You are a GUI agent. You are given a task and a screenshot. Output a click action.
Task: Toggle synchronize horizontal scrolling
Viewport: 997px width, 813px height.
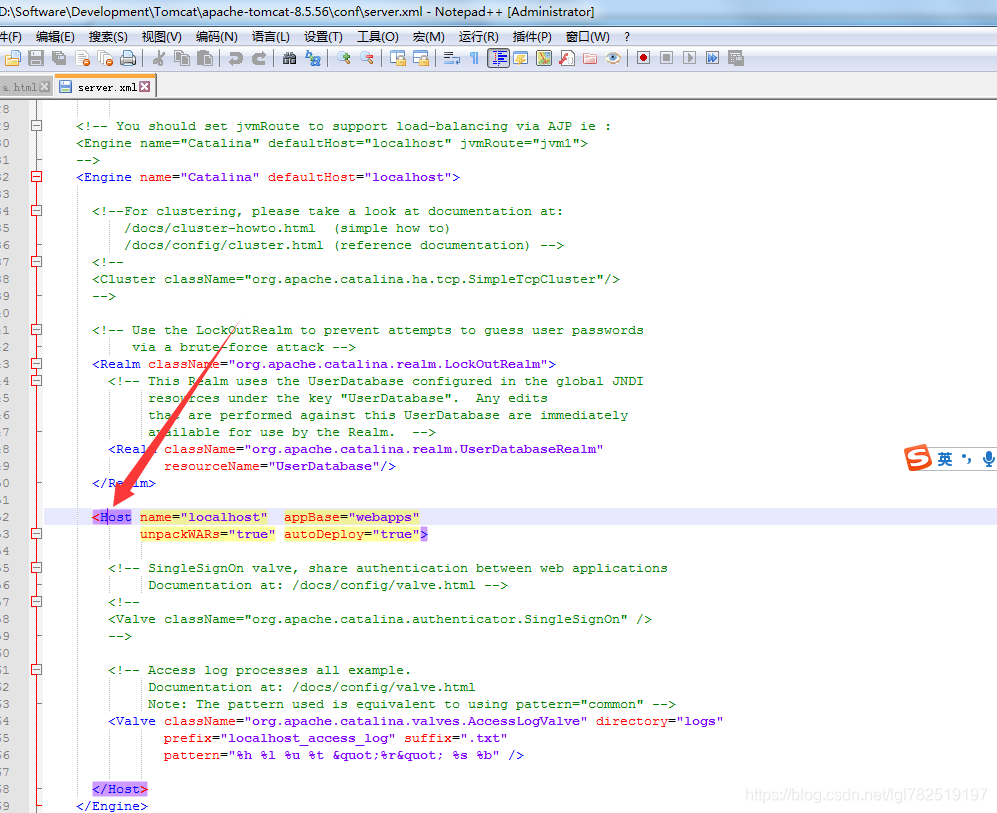point(421,58)
